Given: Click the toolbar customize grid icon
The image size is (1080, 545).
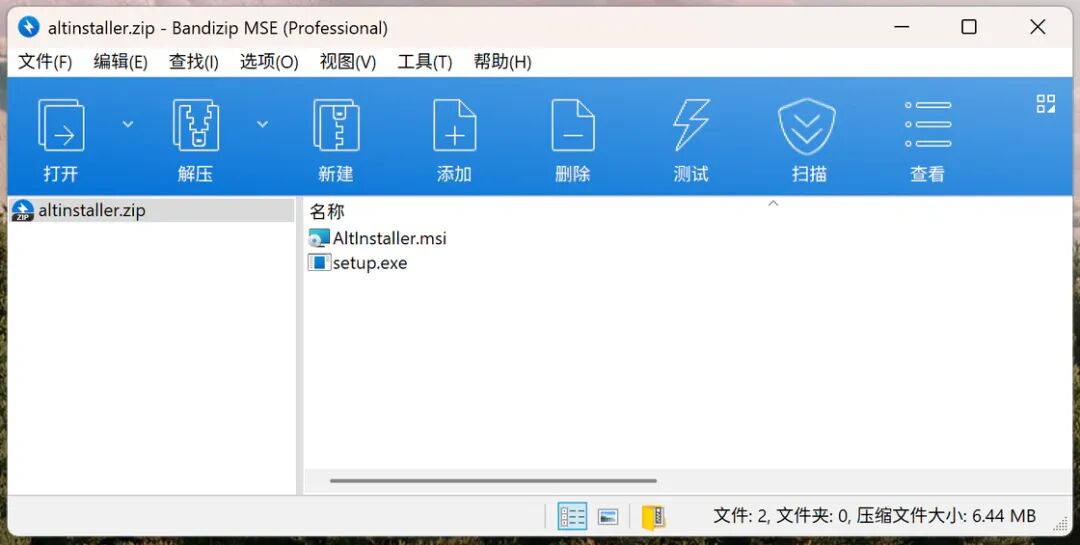Looking at the screenshot, I should [1046, 104].
